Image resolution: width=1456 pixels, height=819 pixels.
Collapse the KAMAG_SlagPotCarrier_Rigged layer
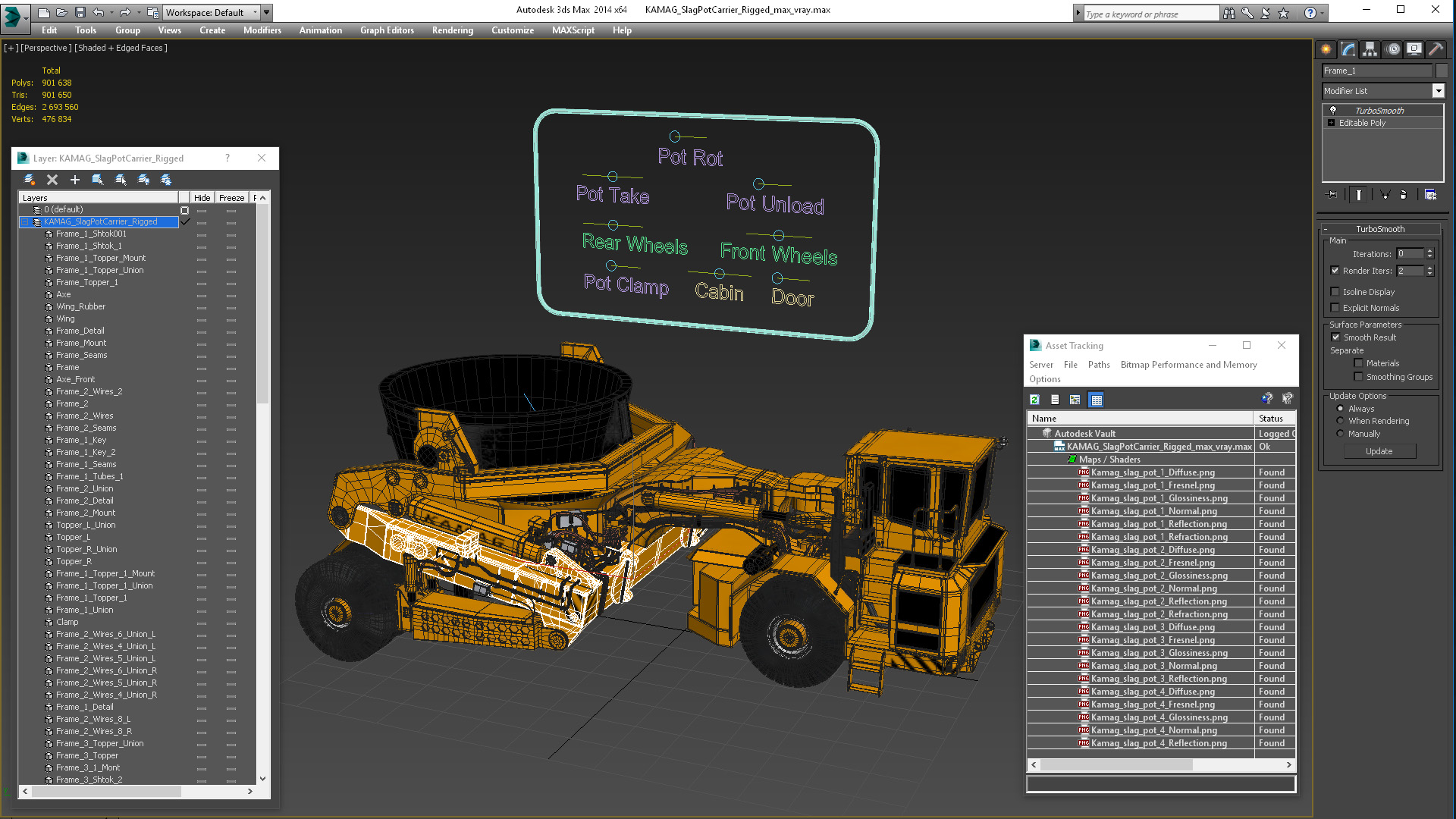pyautogui.click(x=24, y=222)
